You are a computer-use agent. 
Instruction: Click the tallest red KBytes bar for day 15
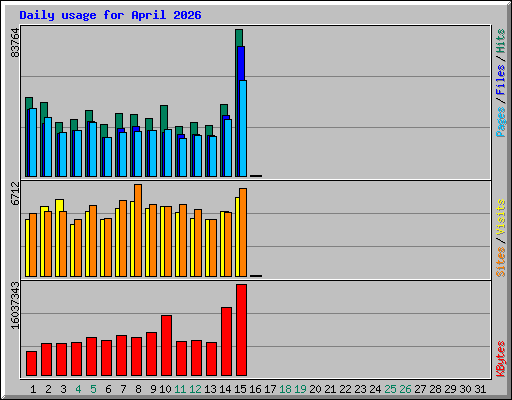coord(242,330)
